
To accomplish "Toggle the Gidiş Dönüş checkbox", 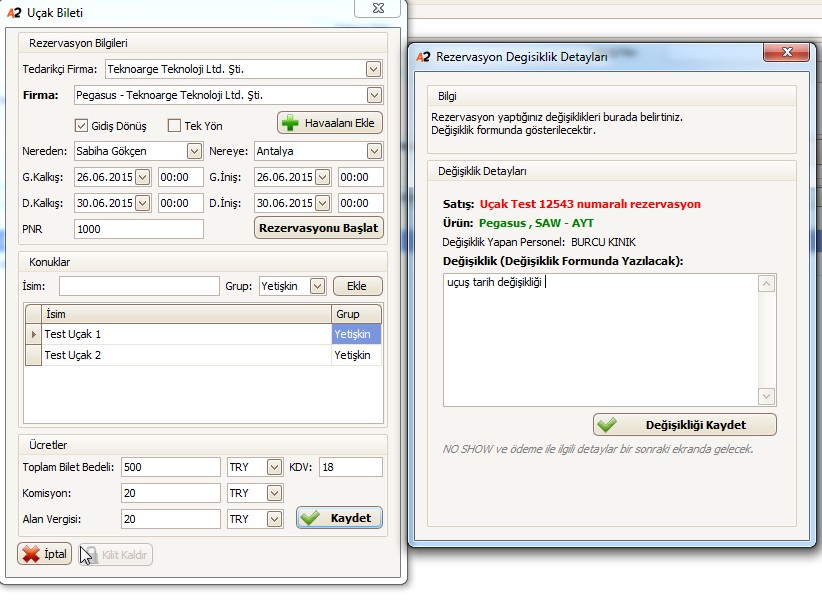I will pos(81,126).
